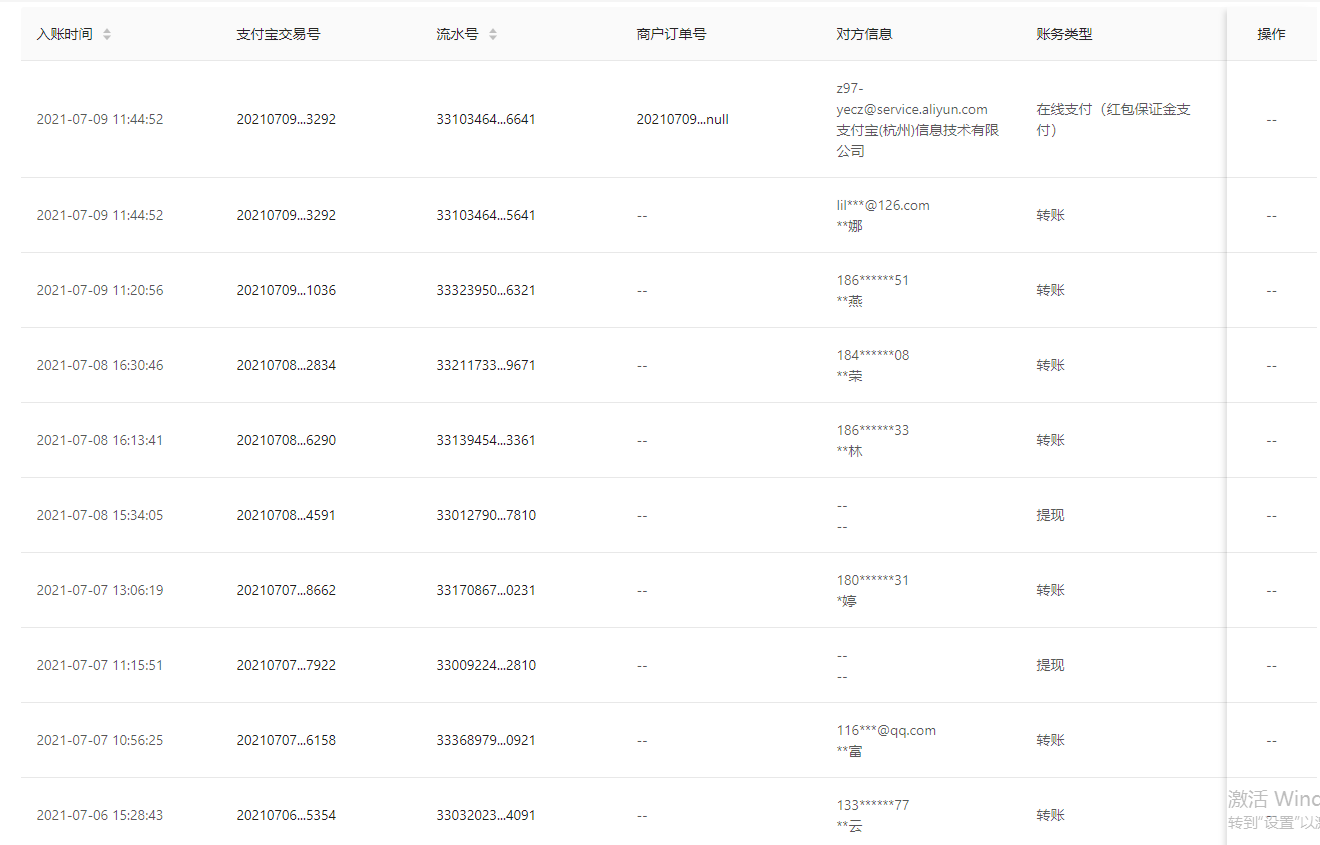The width and height of the screenshot is (1320, 845).
Task: Open the 在线支付（红包保证金支付）entry
Action: pyautogui.click(x=1113, y=120)
